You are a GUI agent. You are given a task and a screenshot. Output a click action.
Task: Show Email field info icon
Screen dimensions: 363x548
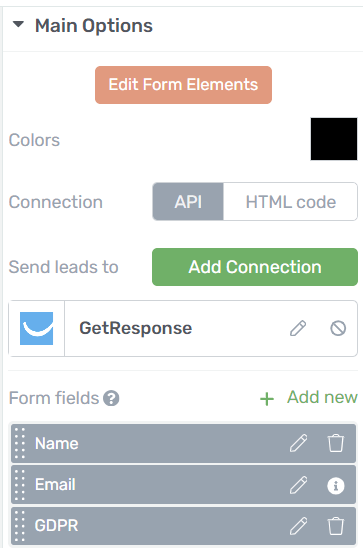(336, 485)
